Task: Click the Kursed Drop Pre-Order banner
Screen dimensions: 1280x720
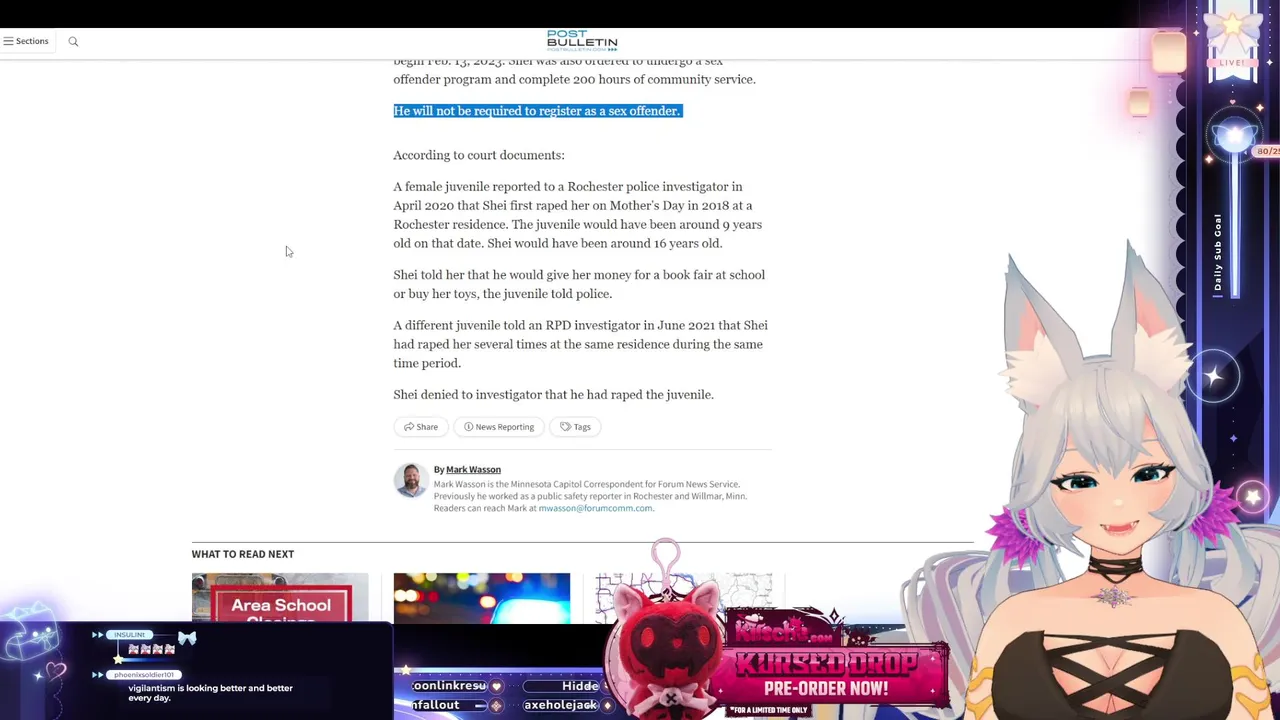Action: tap(835, 665)
